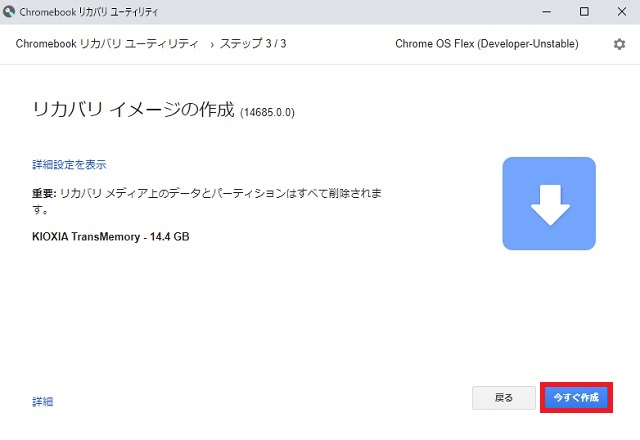Maximize the recovery utility window
Screen dimensions: 640x440
(x=584, y=12)
